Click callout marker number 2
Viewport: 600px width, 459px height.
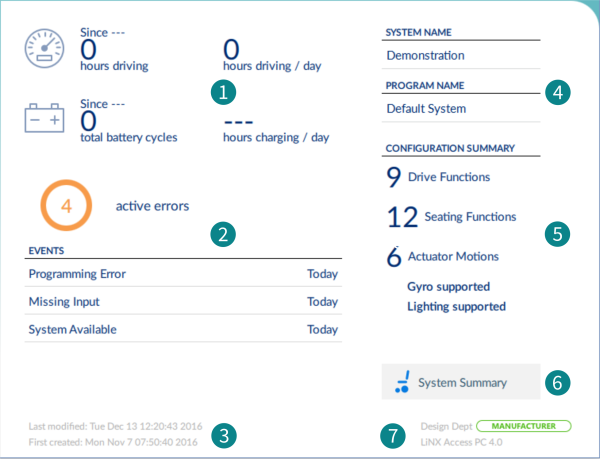[223, 234]
